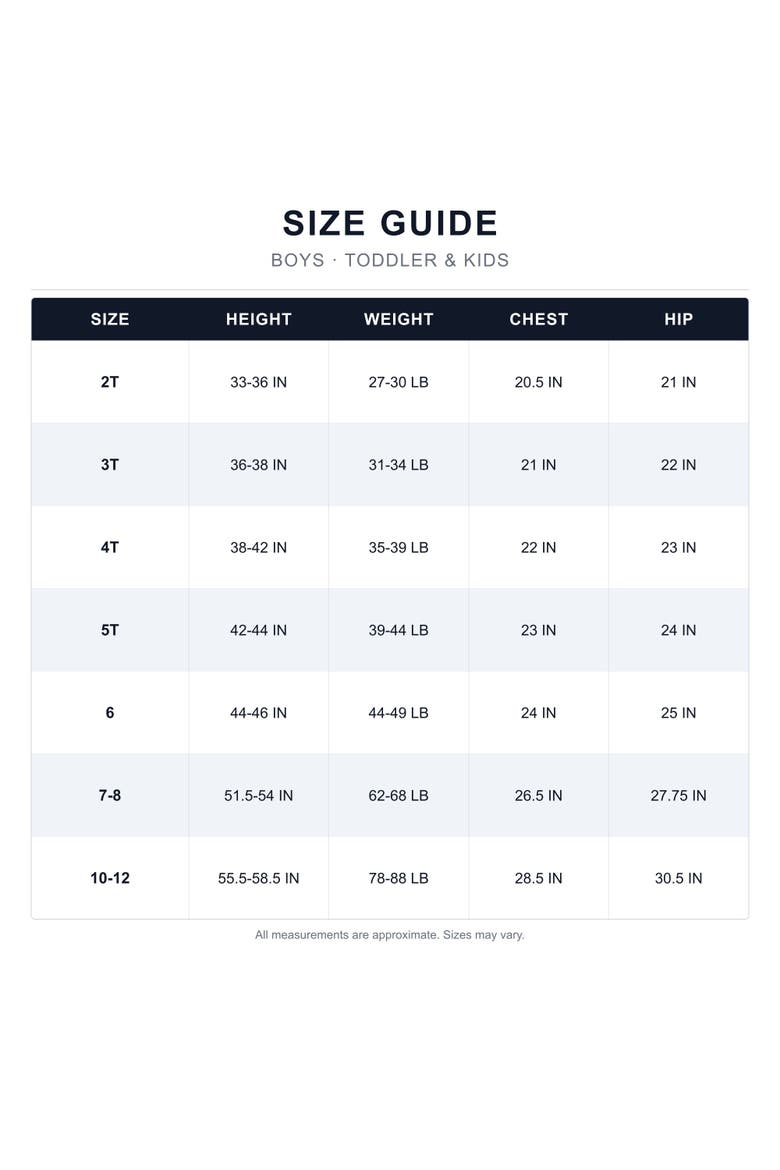This screenshot has width=780, height=1170.
Task: Click the 31-34 LB weight cell
Action: [x=399, y=465]
